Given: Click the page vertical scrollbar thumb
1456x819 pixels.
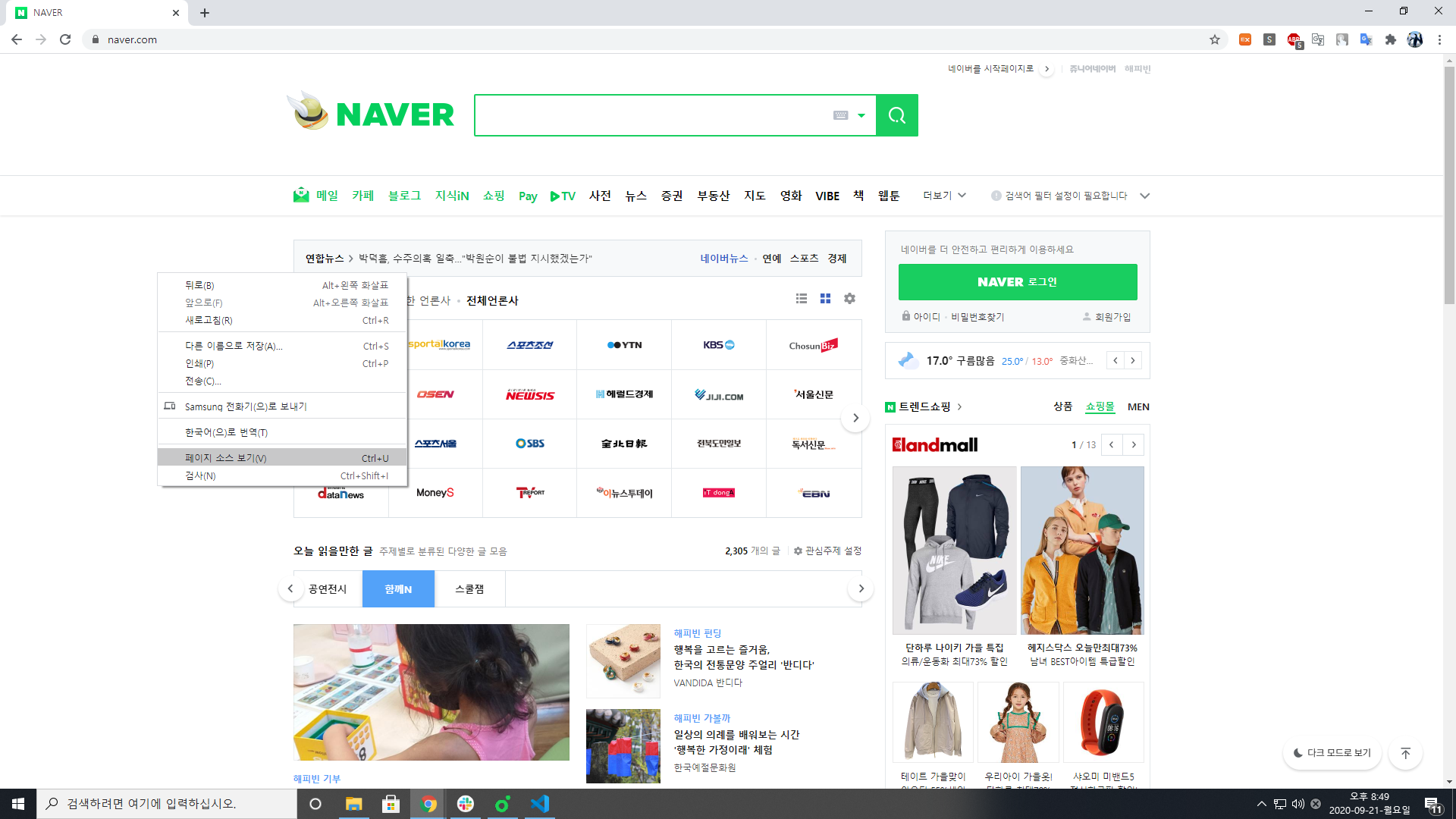Looking at the screenshot, I should tap(1449, 186).
